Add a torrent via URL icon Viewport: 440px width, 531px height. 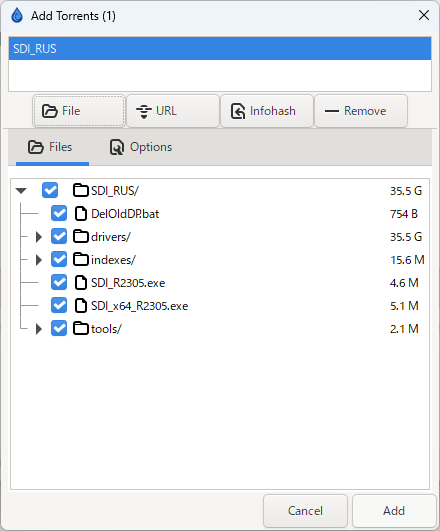(x=144, y=111)
